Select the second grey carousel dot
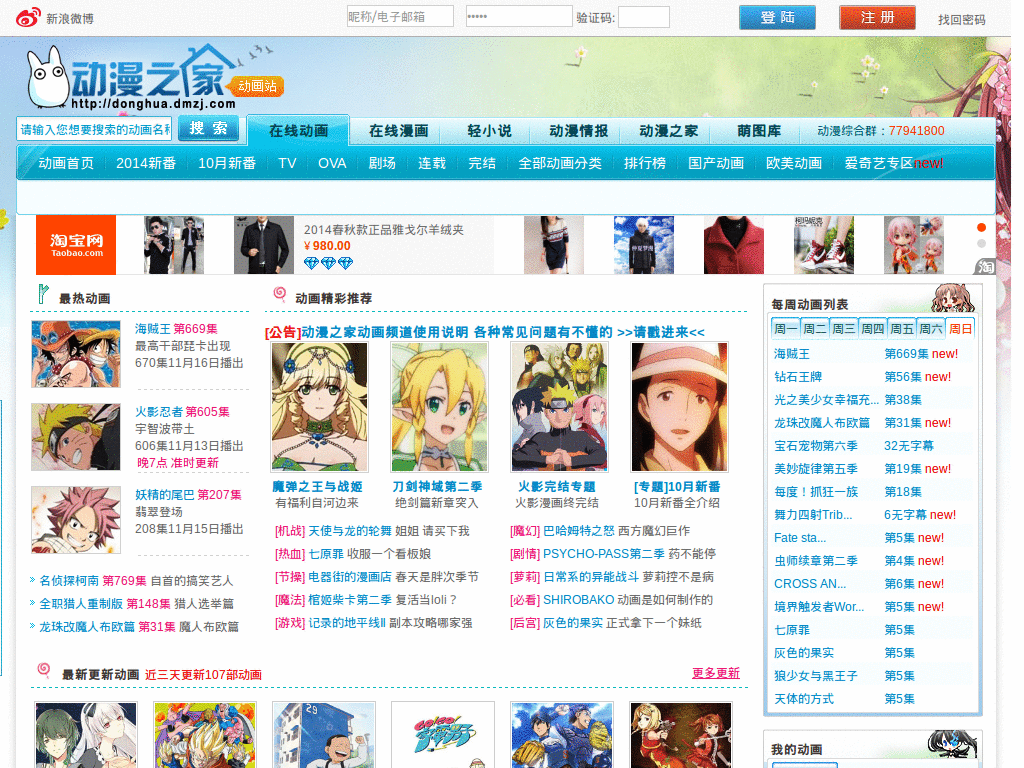The image size is (1024, 768). tap(981, 244)
